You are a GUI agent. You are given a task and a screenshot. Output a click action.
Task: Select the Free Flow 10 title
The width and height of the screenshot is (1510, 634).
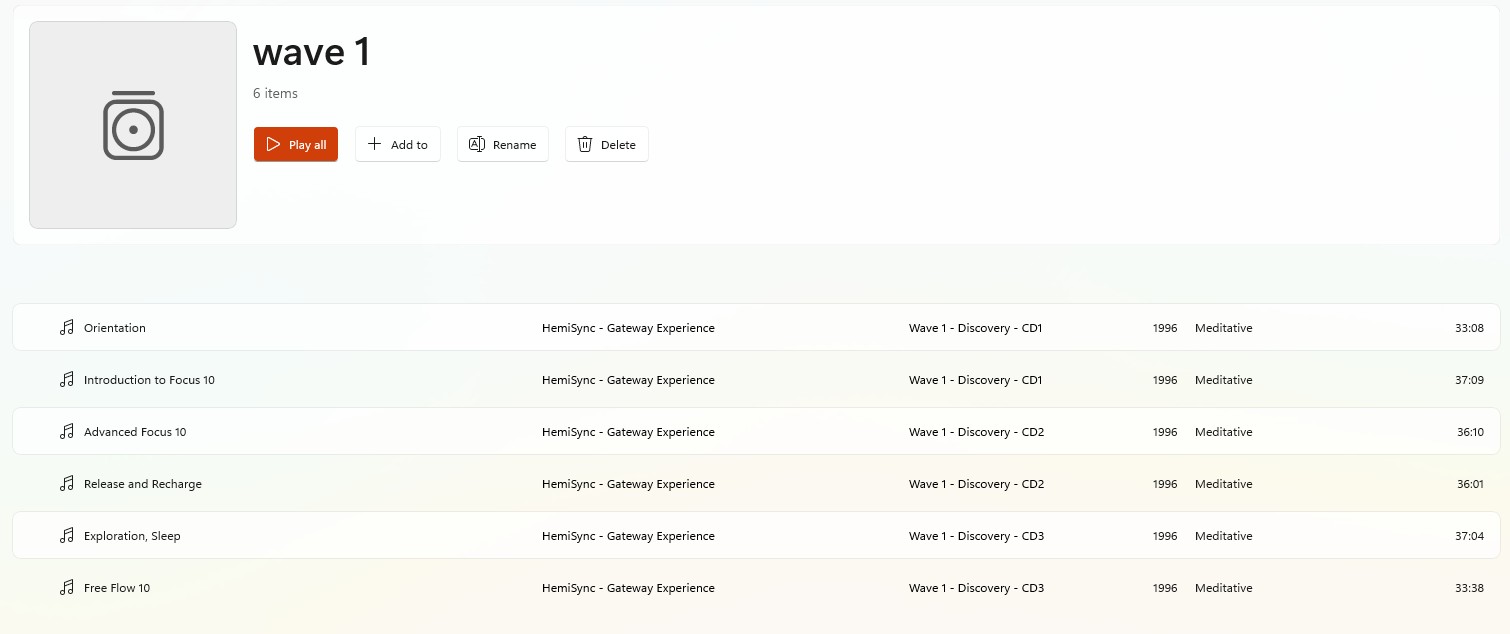(x=117, y=588)
